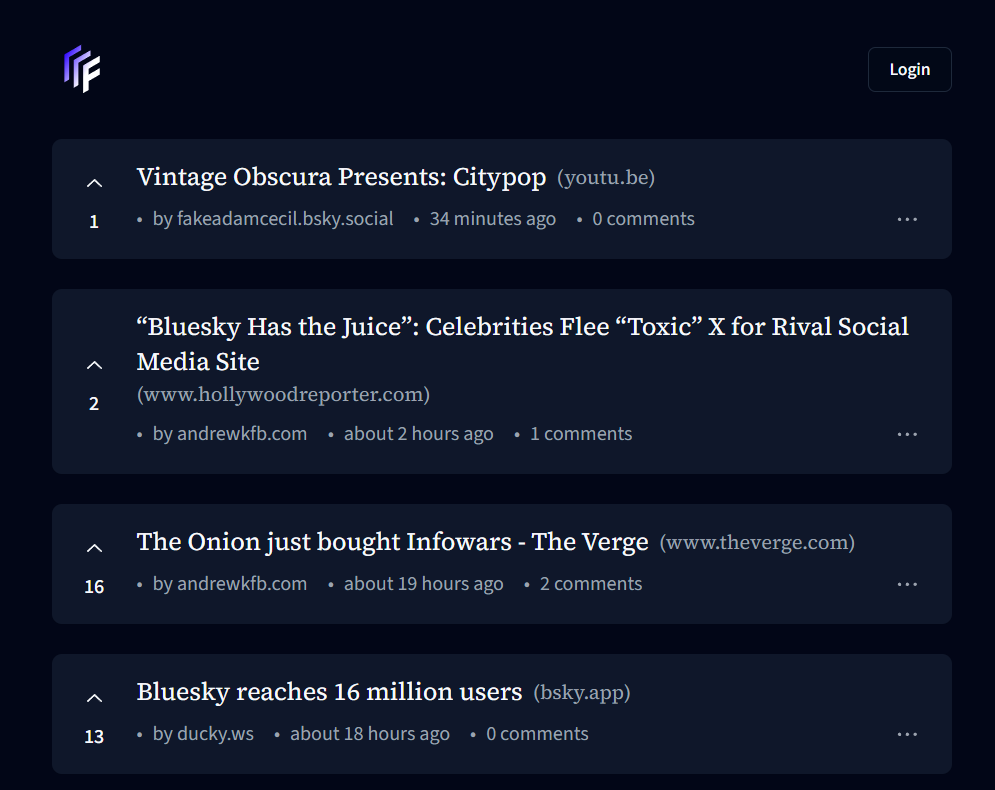Upvote the Vintage Obscura Citypop post
Image resolution: width=995 pixels, height=790 pixels.
(x=94, y=183)
